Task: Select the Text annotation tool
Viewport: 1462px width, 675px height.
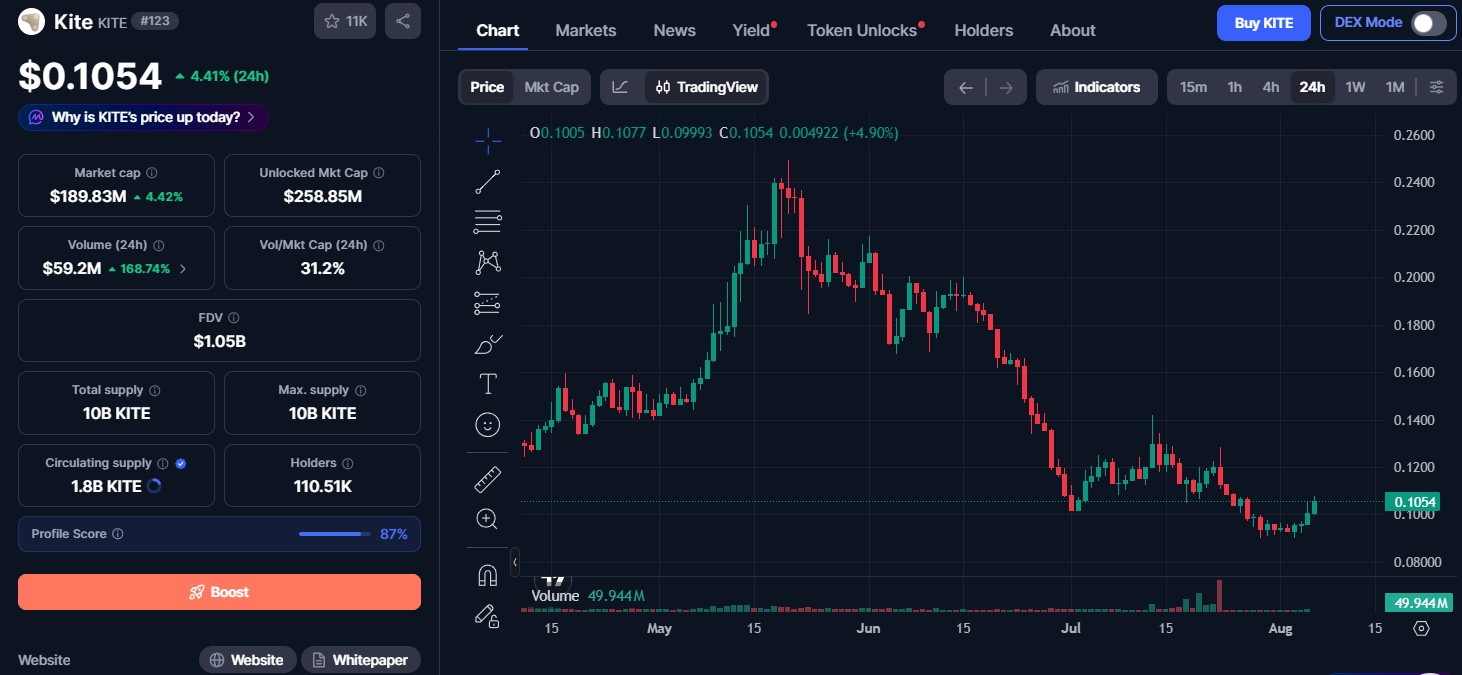Action: click(488, 384)
